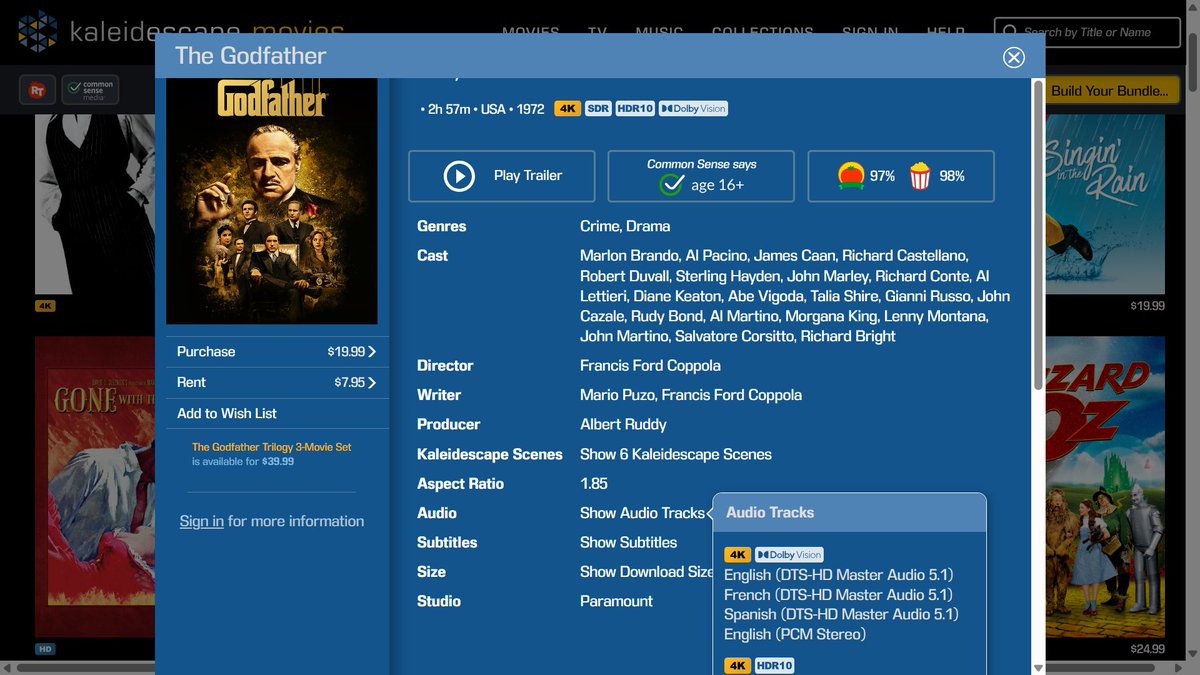Show 6 Kaleidescape Scenes

coord(676,454)
